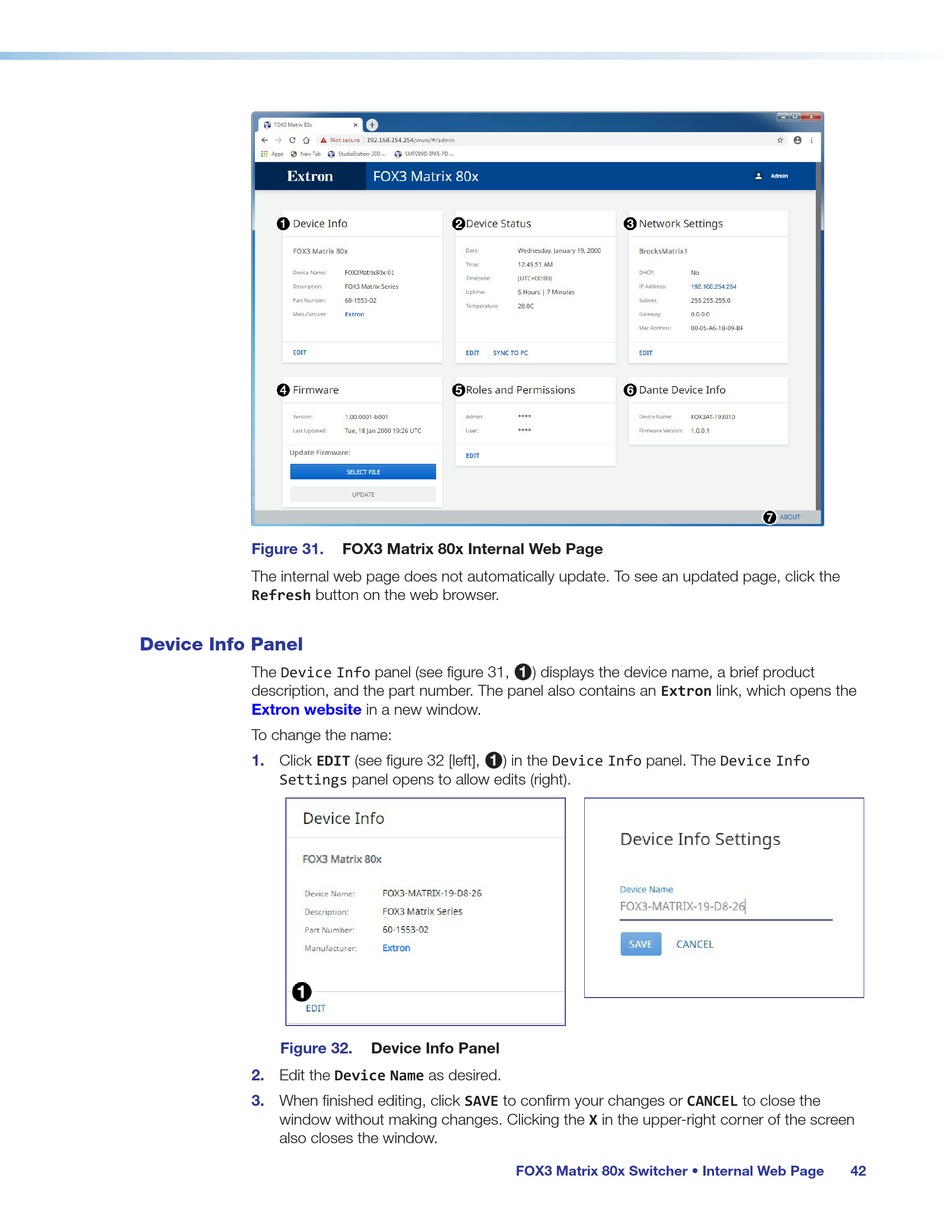Click the browser address bar URL

click(410, 140)
